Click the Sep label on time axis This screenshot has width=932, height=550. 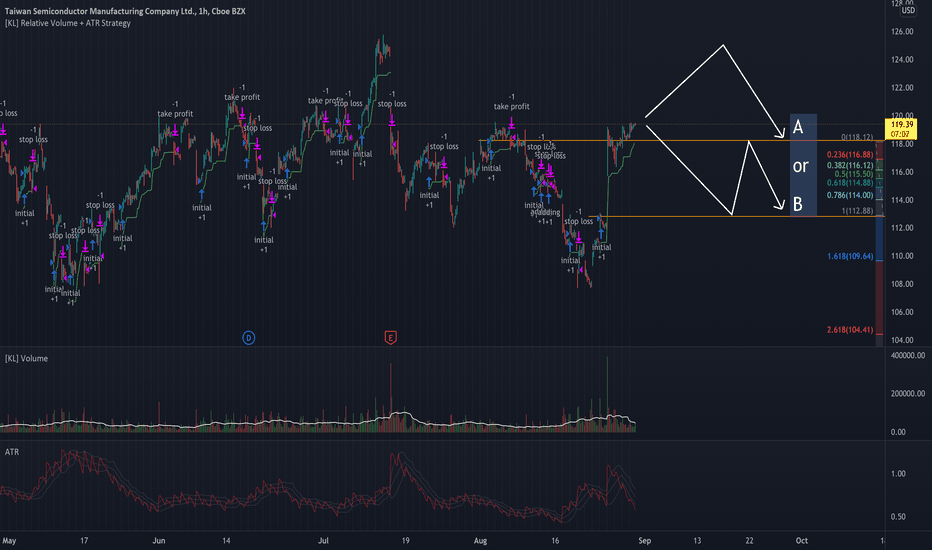[644, 541]
